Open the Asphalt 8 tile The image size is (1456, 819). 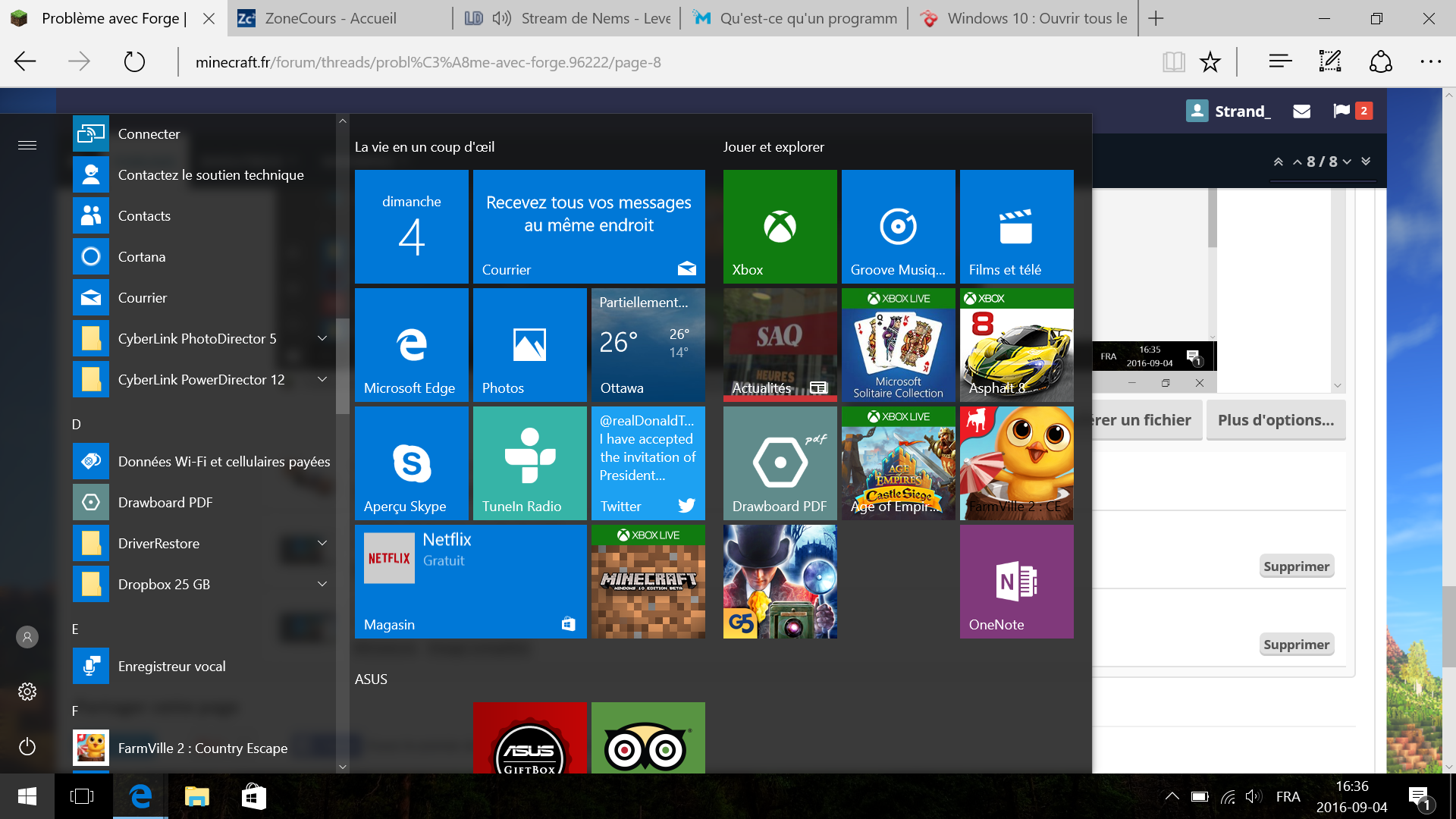click(x=1016, y=345)
